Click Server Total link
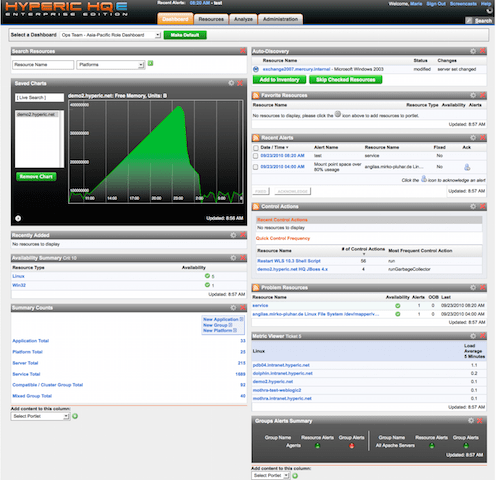This screenshot has width=496, height=480. coord(25,363)
